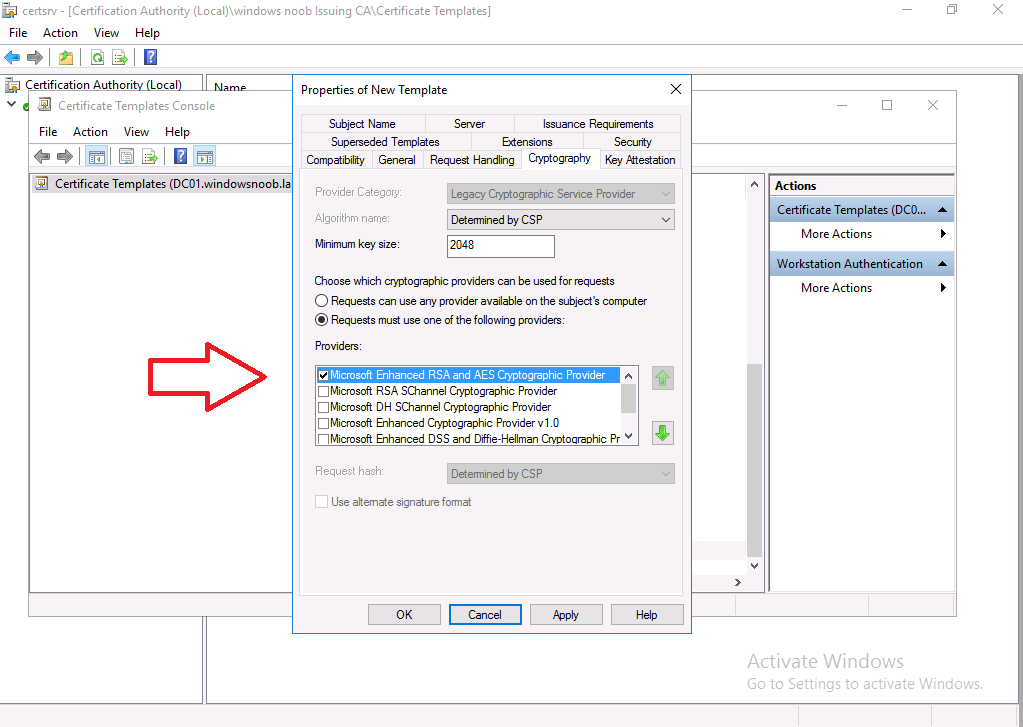Open the Key Attestation tab
The image size is (1023, 727).
(x=640, y=160)
